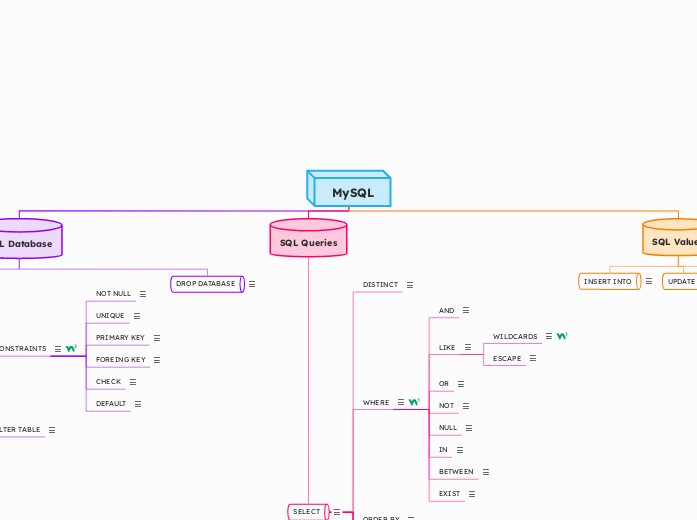Open the notes icon beside ALTER TABLE

(52, 430)
